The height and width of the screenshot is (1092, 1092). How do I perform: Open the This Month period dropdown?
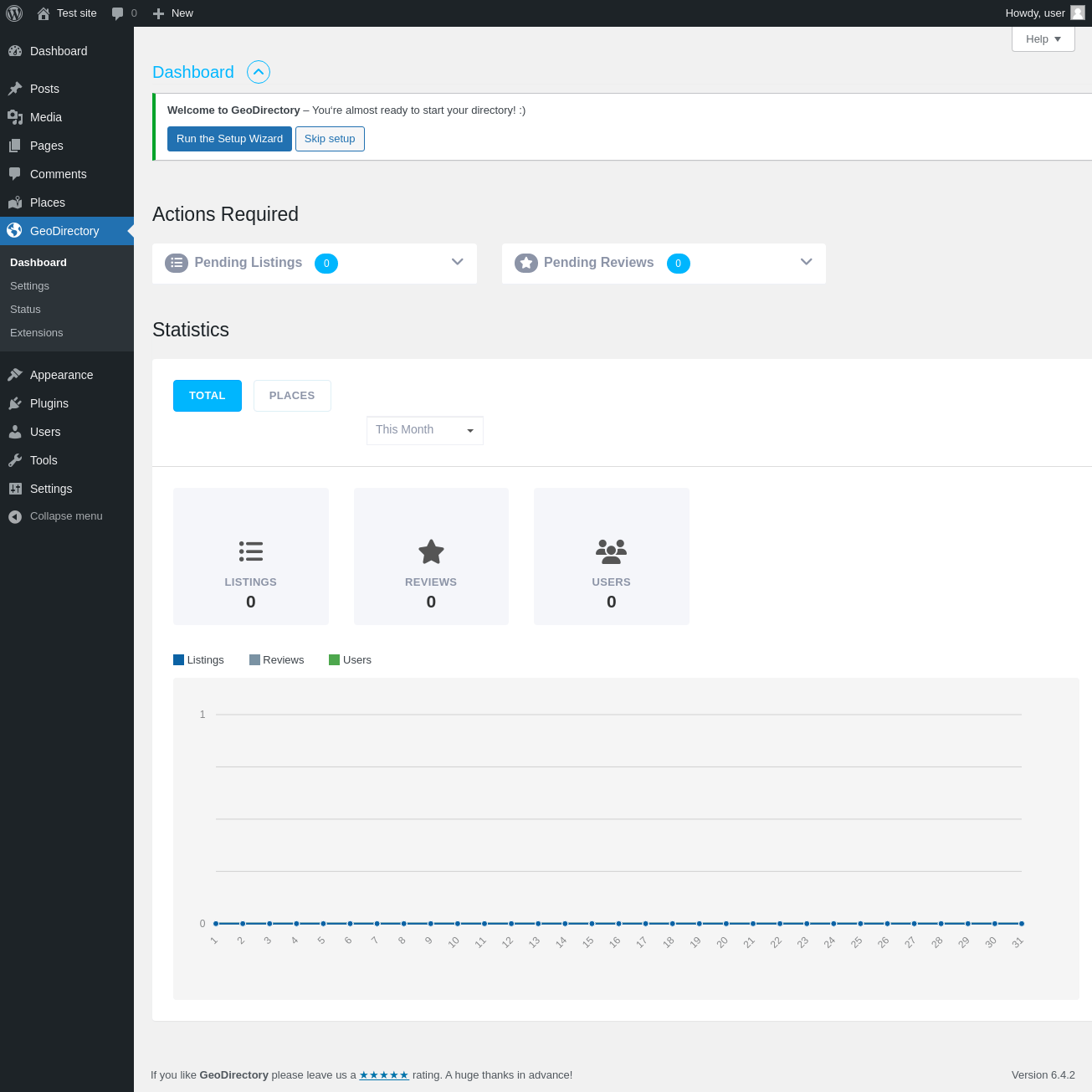pyautogui.click(x=425, y=430)
